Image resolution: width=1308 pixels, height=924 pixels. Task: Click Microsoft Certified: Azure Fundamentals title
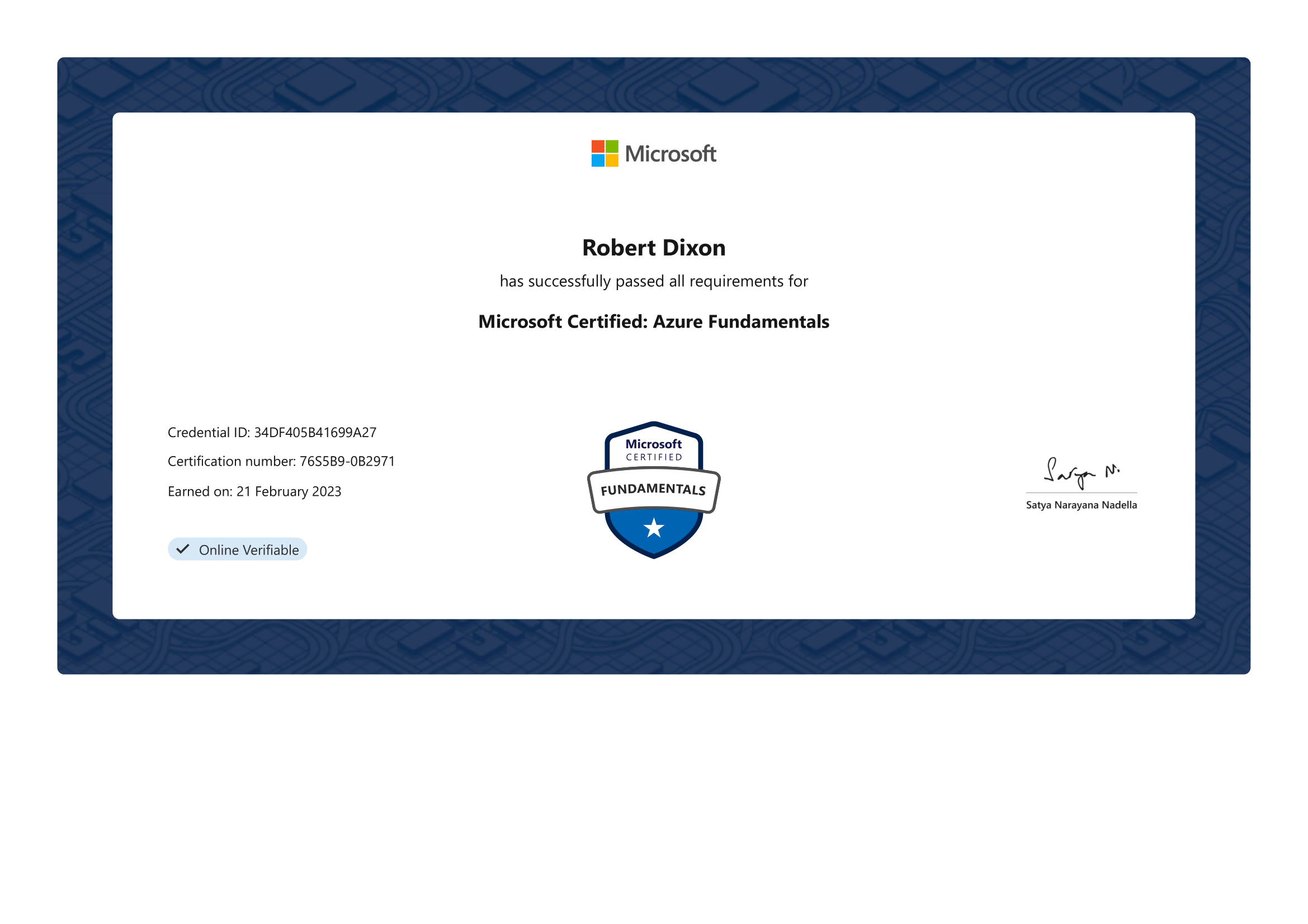pyautogui.click(x=653, y=321)
